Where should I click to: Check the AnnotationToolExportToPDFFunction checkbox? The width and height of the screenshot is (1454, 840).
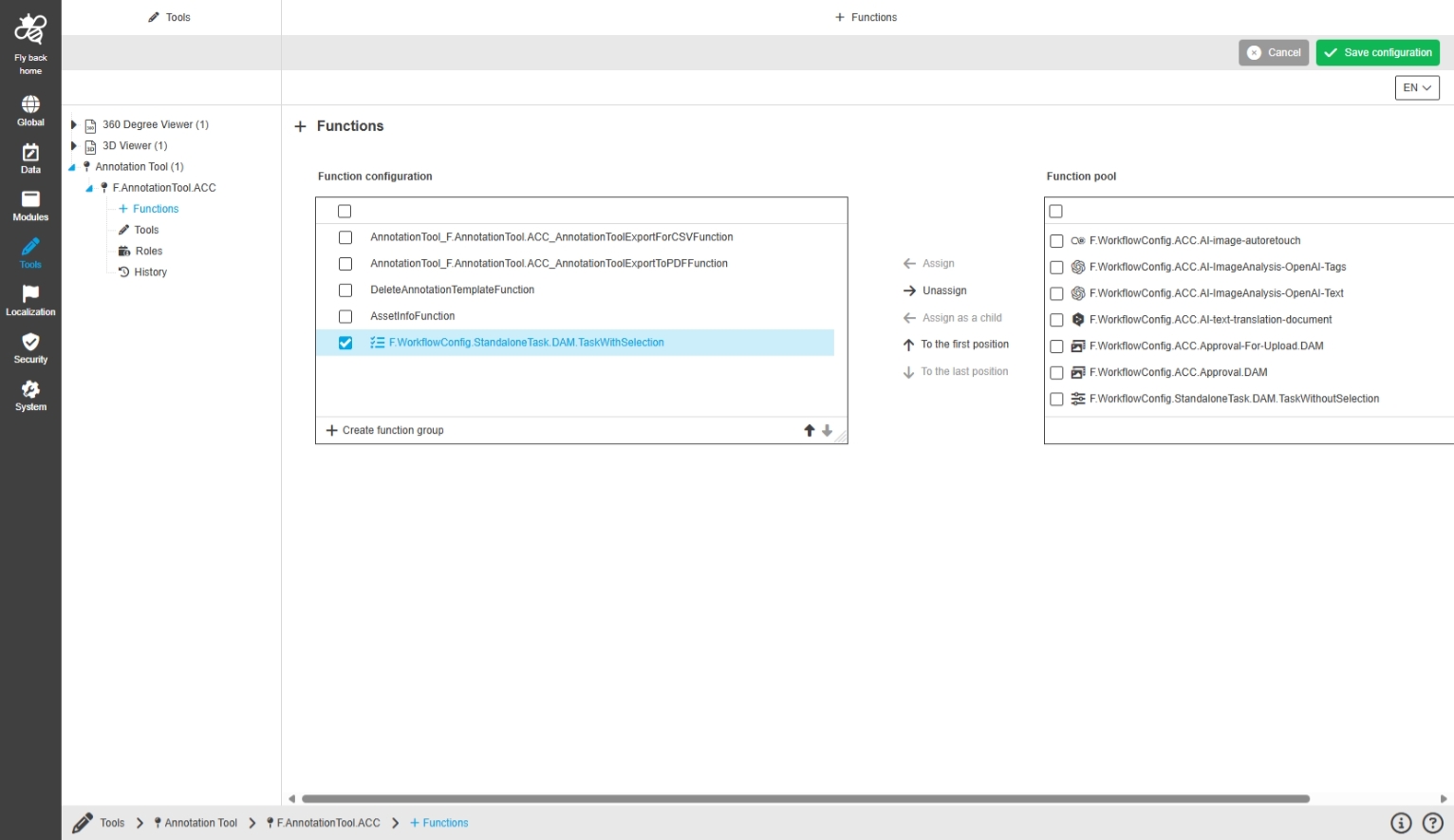pyautogui.click(x=345, y=264)
